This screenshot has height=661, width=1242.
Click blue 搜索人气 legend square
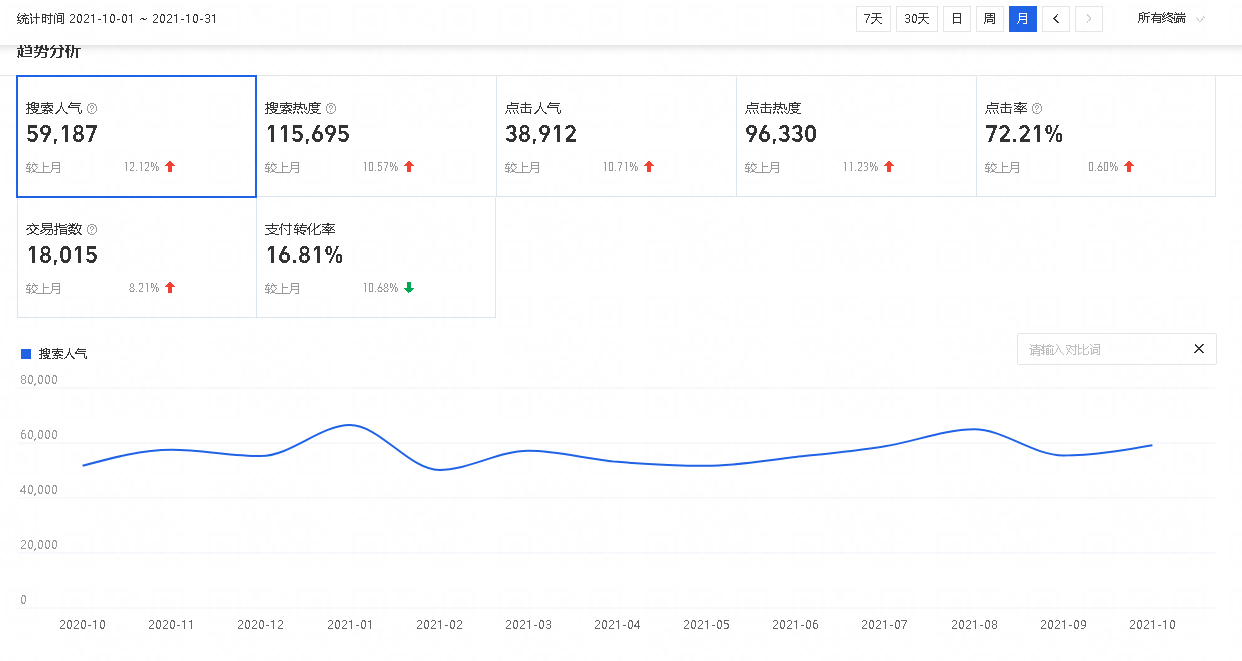pos(26,353)
